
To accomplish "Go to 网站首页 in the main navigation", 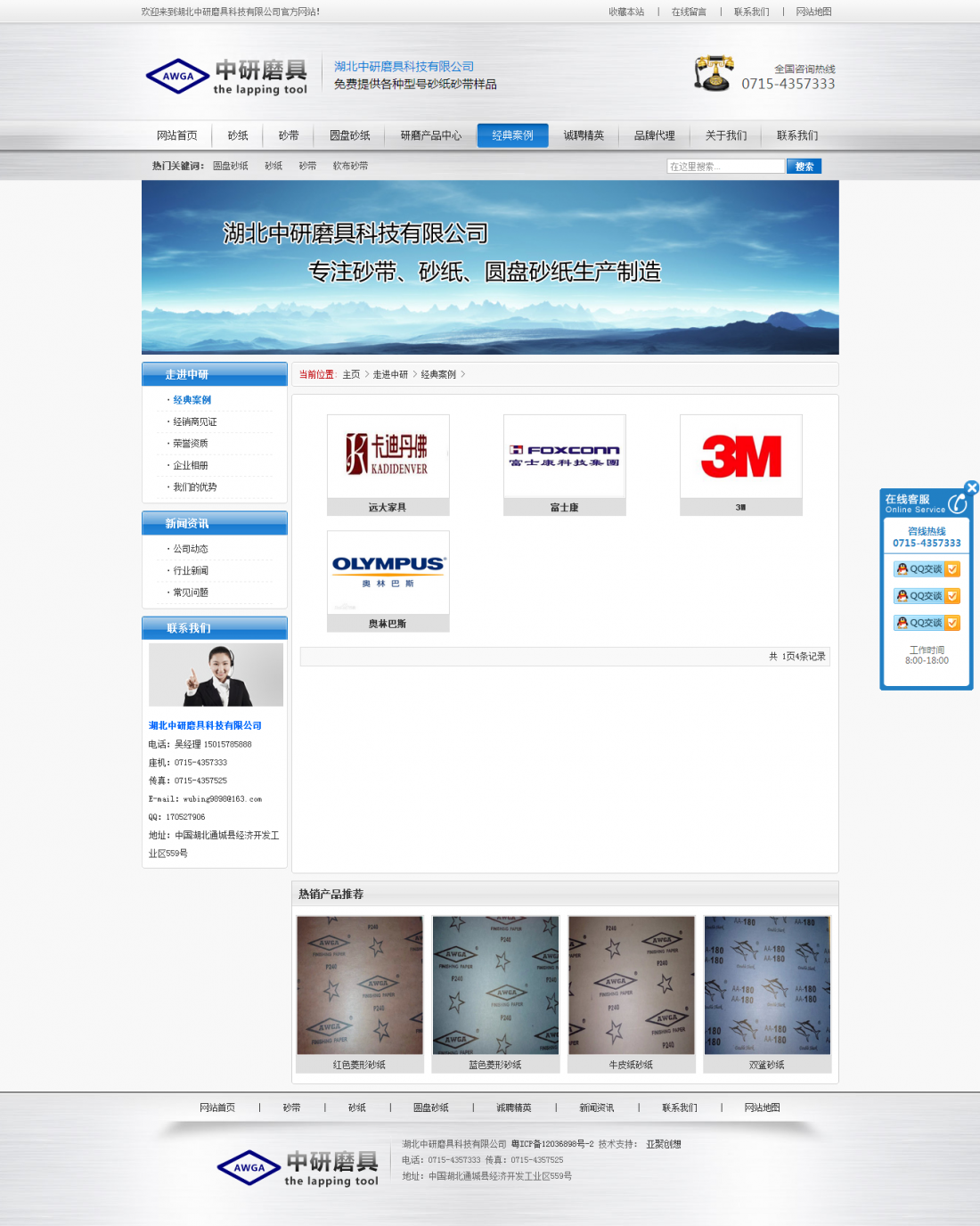I will [x=177, y=135].
